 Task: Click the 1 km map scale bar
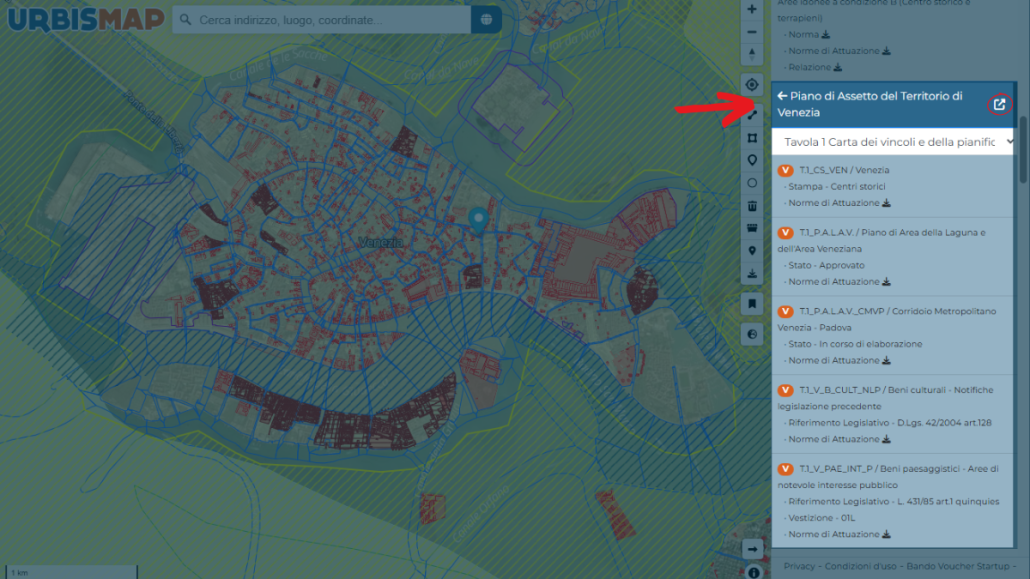pyautogui.click(x=72, y=572)
